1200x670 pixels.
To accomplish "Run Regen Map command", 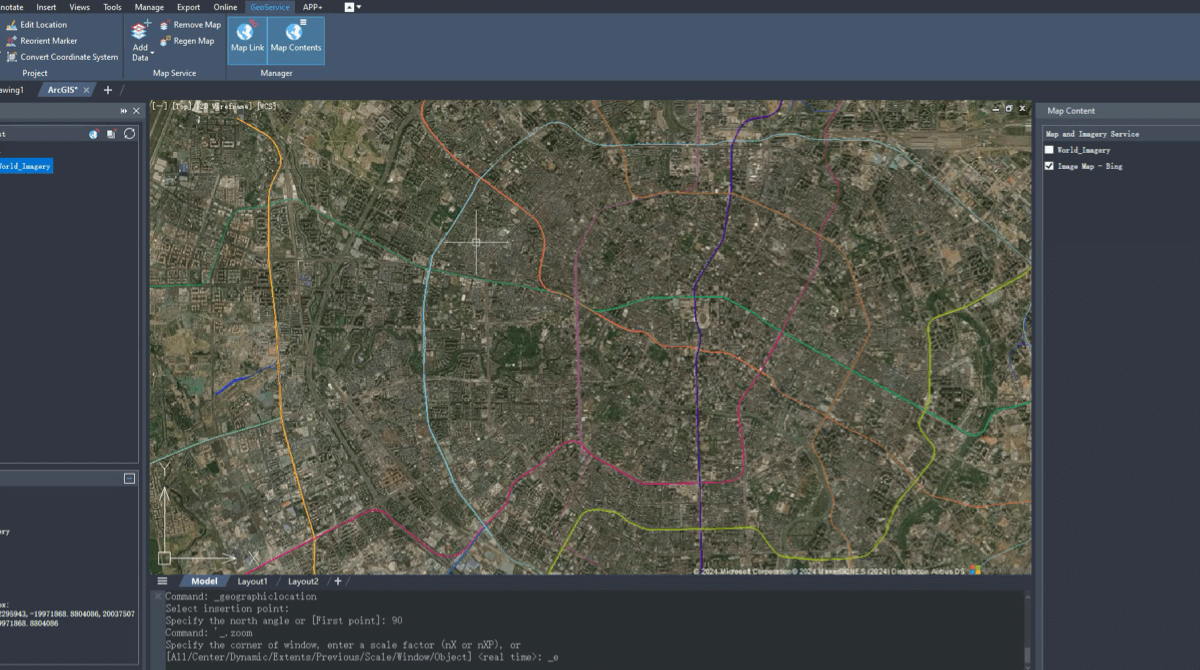I will point(187,41).
